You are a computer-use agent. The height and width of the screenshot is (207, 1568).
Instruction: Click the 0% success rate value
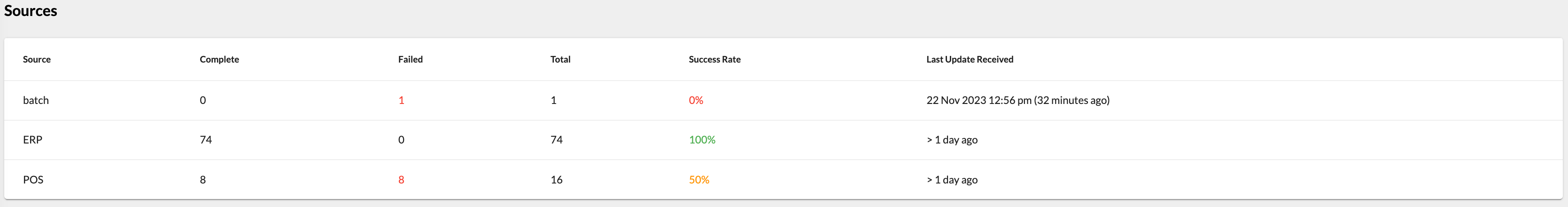pos(696,101)
